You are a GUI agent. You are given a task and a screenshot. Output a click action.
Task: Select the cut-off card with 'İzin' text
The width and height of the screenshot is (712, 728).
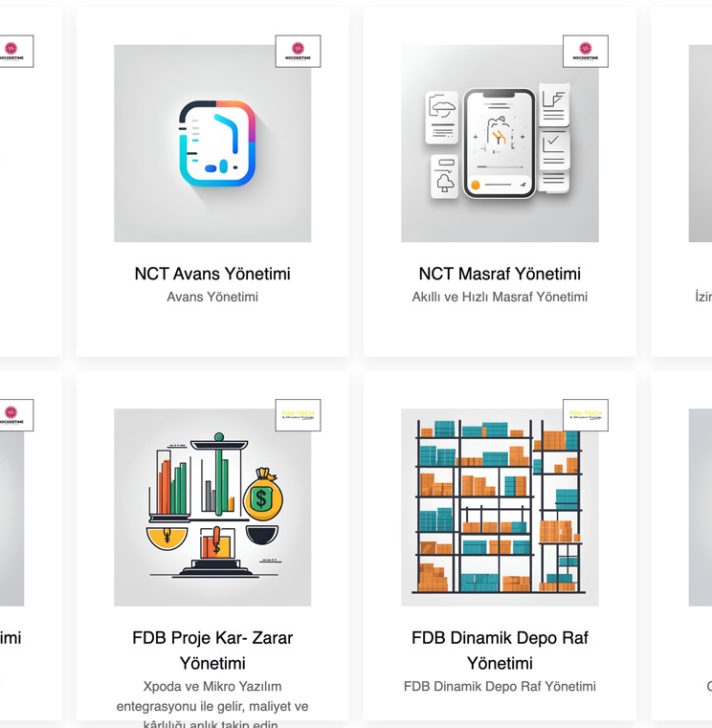coord(681,182)
